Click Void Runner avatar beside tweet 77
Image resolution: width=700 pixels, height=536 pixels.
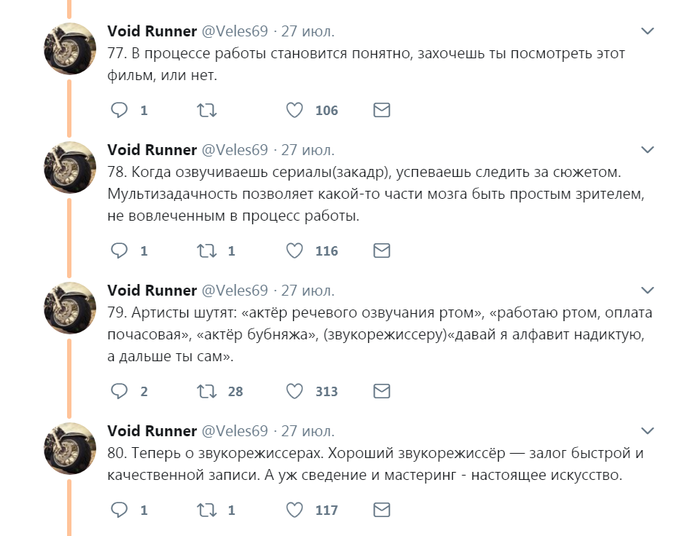(x=70, y=48)
